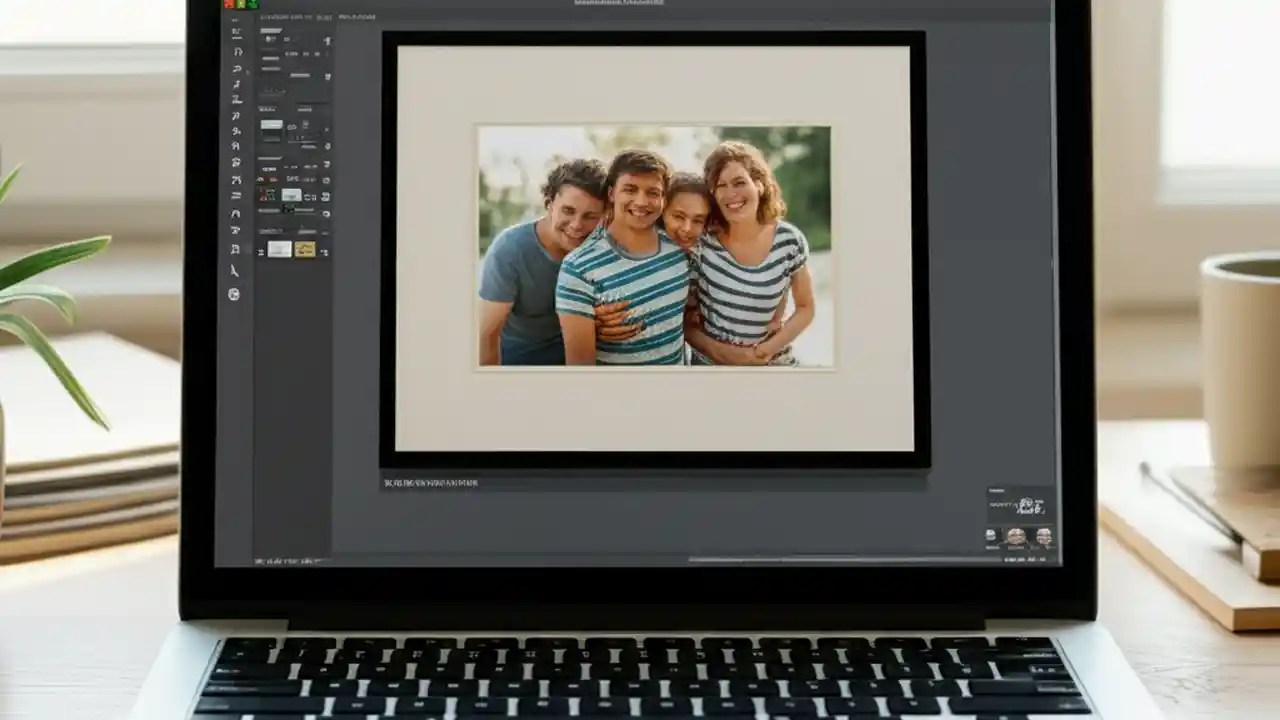Select the Hand tool near the toolbar bottom
This screenshot has width=1280, height=720.
235,270
